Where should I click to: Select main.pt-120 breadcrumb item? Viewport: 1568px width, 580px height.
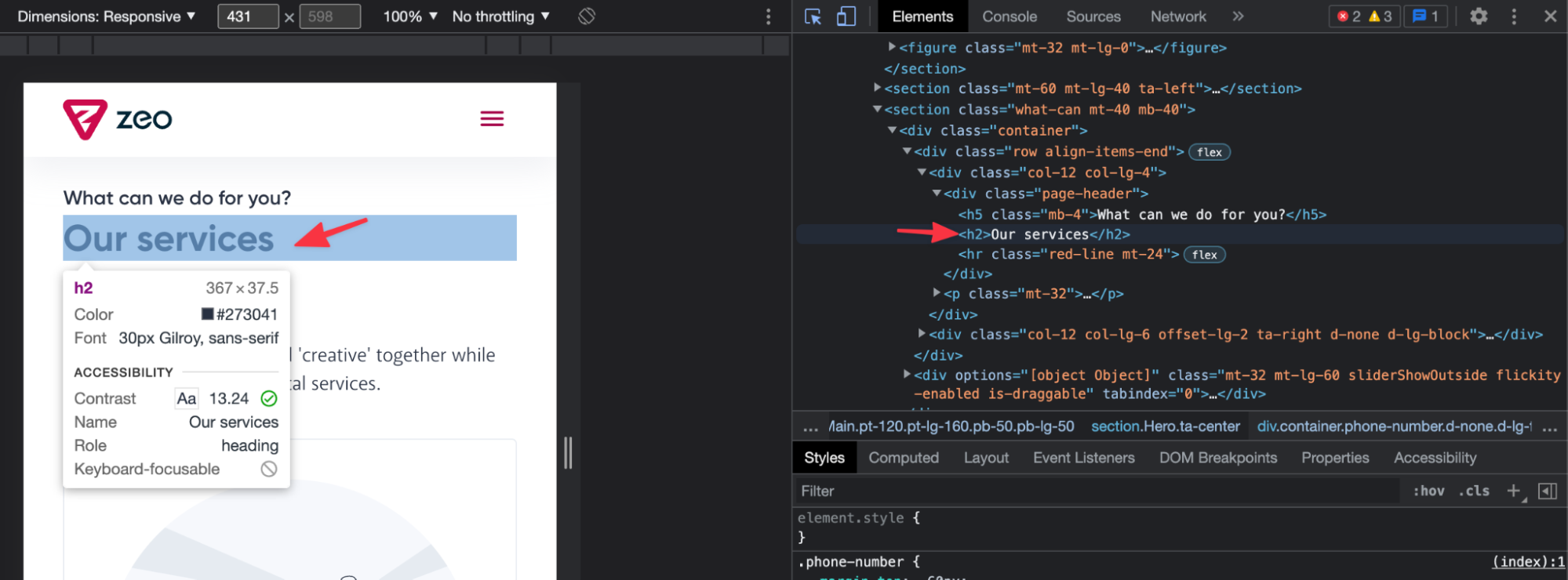952,426
